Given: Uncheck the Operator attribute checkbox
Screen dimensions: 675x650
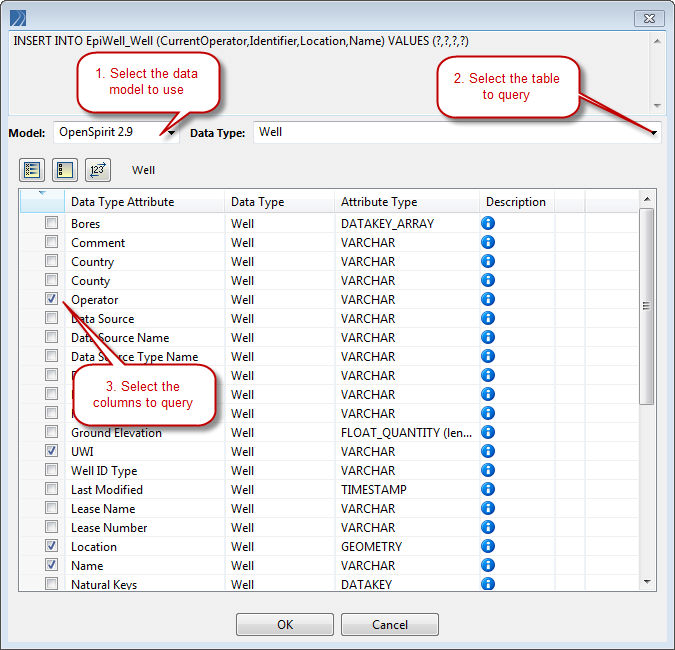Looking at the screenshot, I should tap(51, 300).
